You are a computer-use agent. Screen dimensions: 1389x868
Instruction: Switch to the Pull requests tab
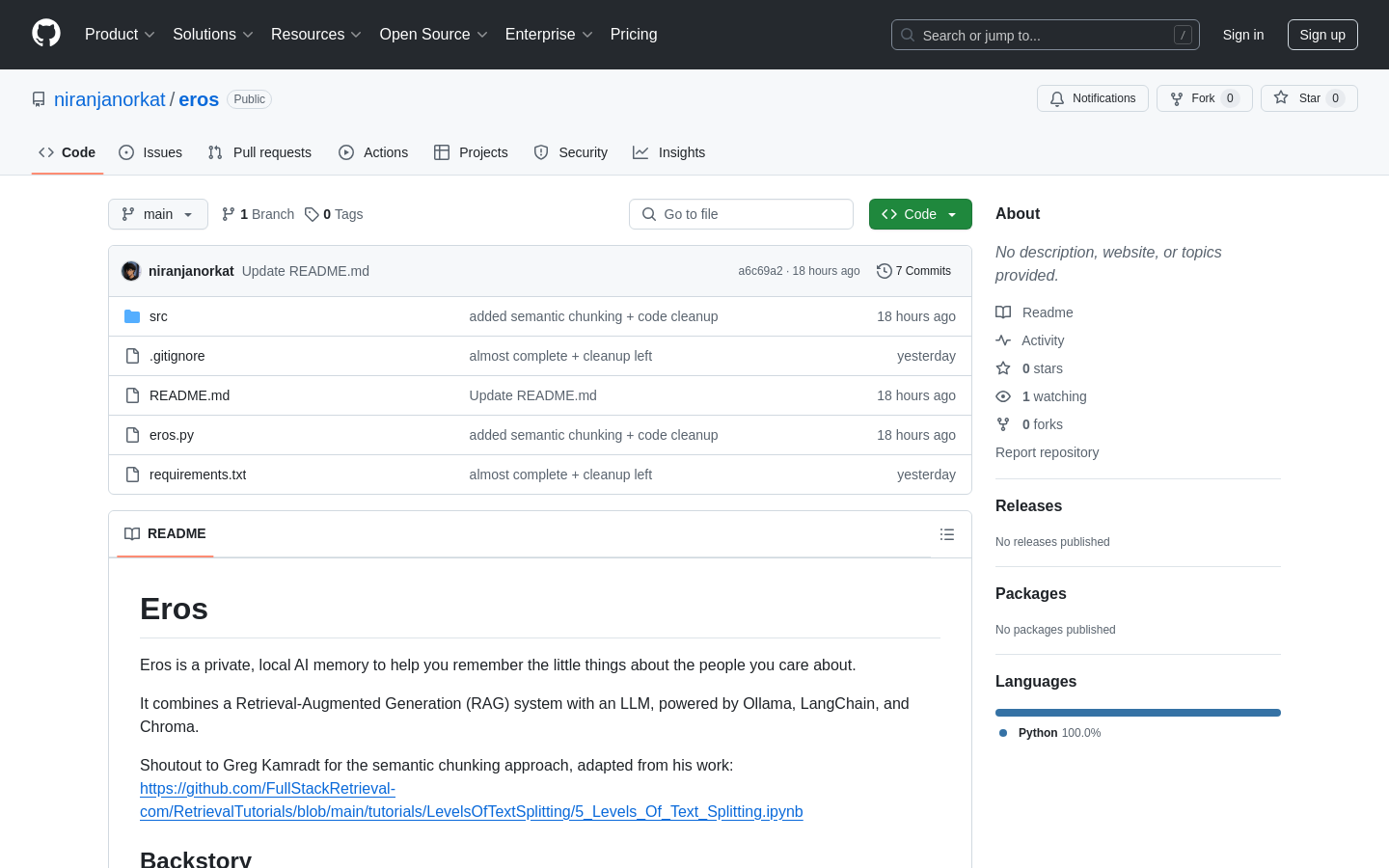[259, 152]
